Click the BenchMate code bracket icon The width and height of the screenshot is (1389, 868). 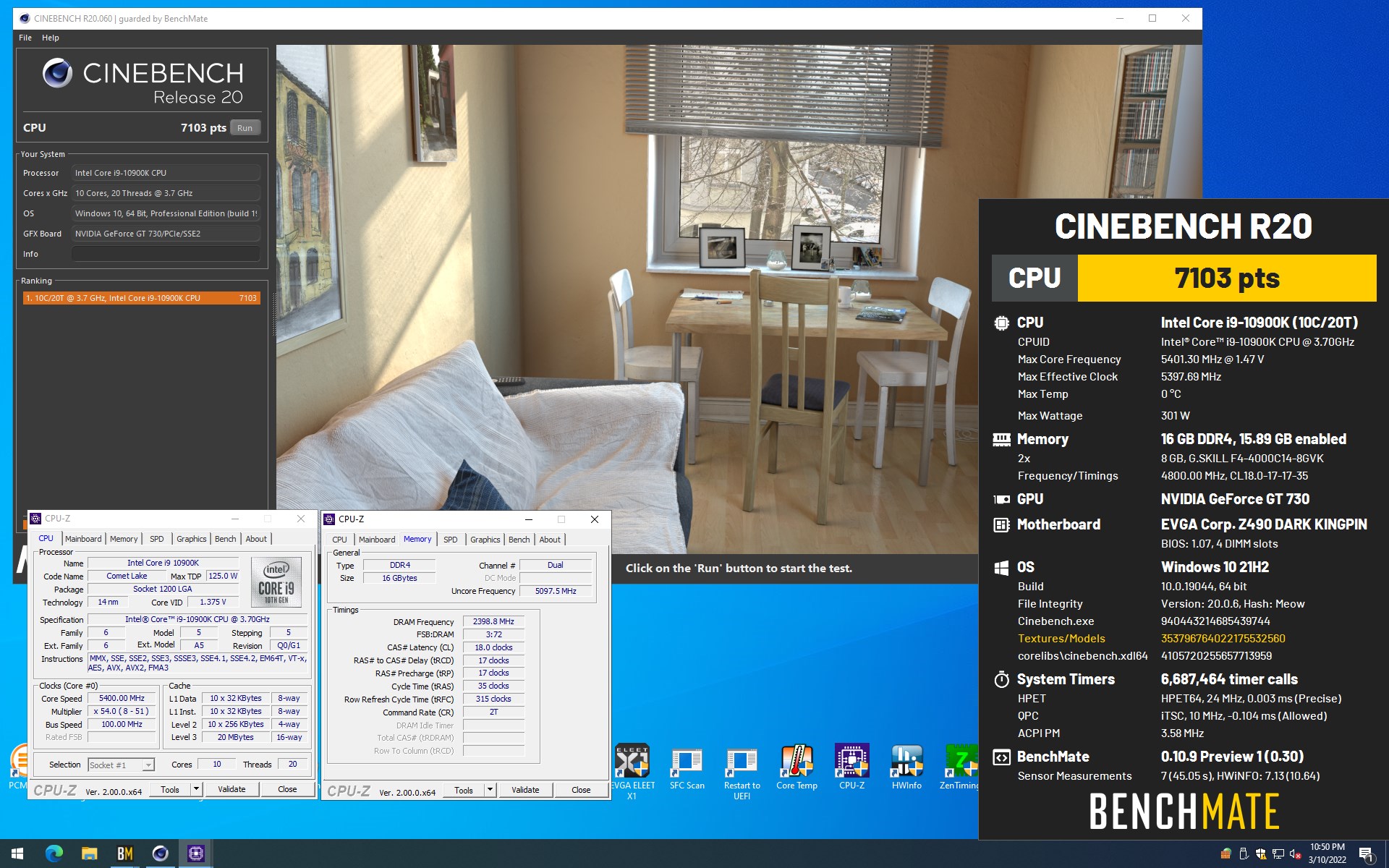(x=1001, y=757)
